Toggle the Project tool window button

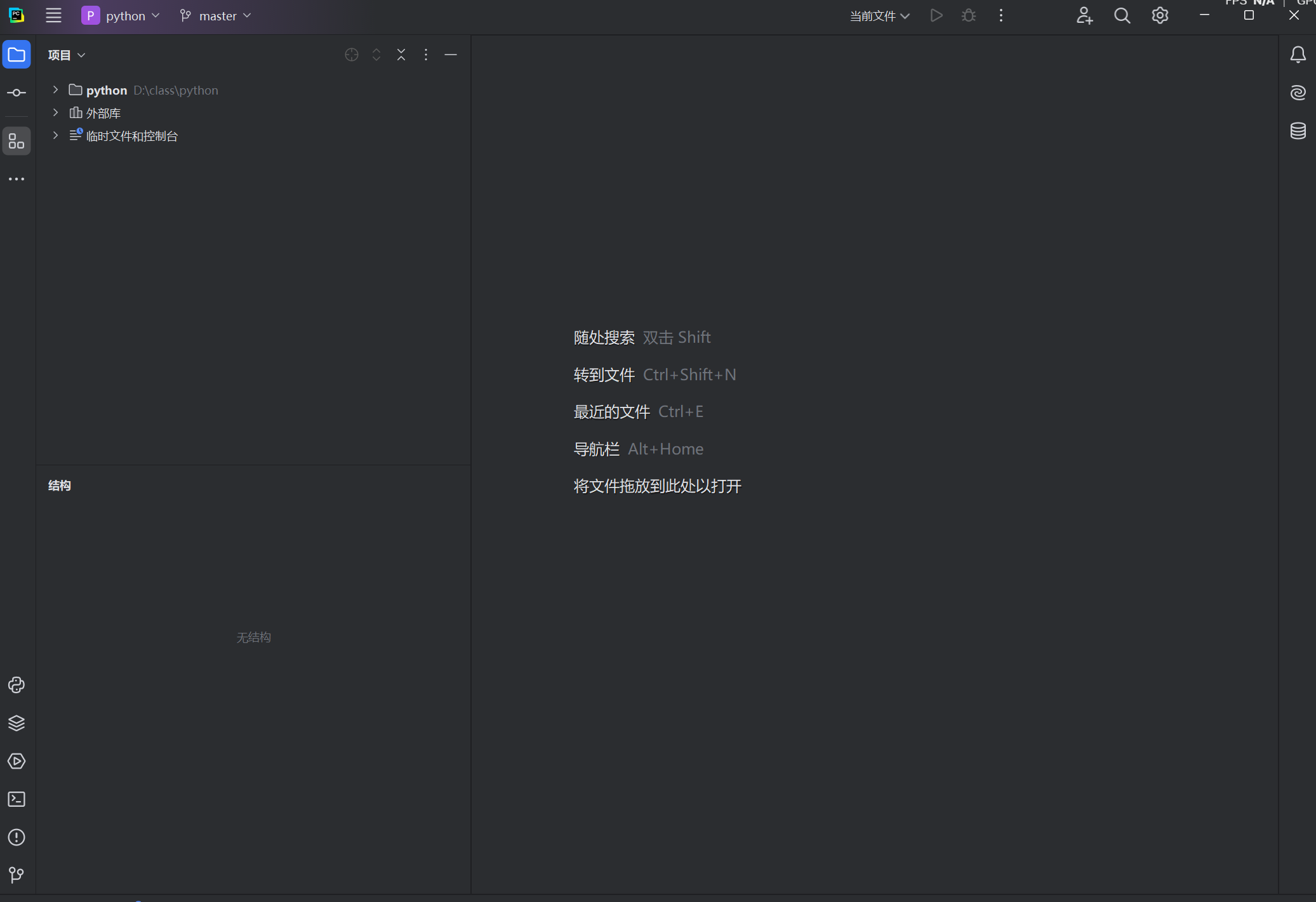(17, 55)
